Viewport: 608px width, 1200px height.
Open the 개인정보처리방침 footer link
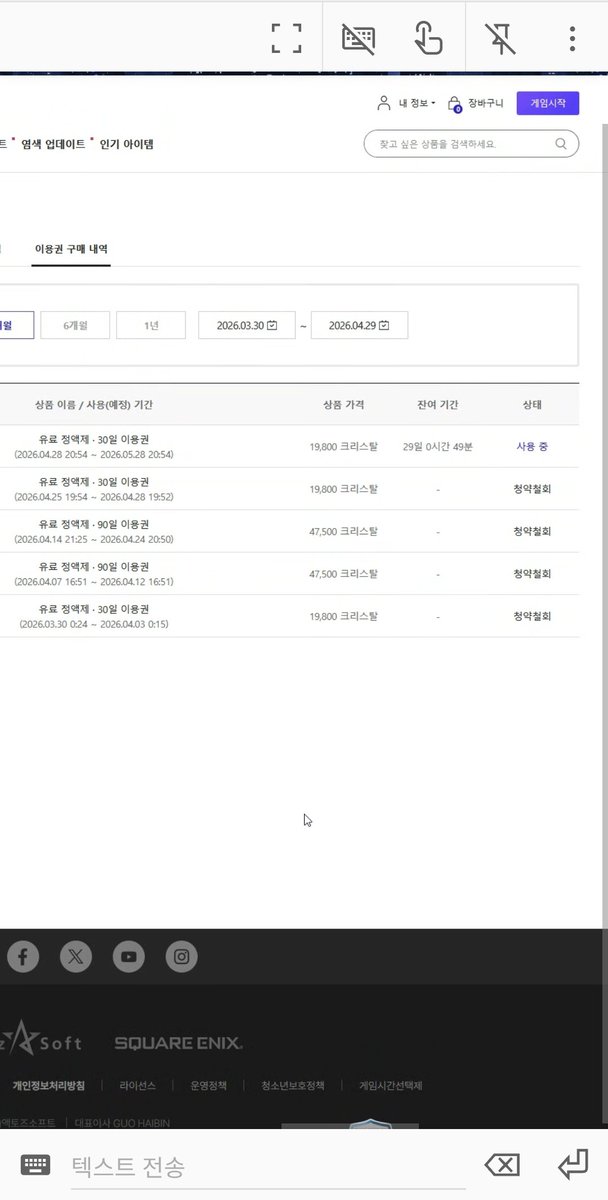tap(48, 1085)
